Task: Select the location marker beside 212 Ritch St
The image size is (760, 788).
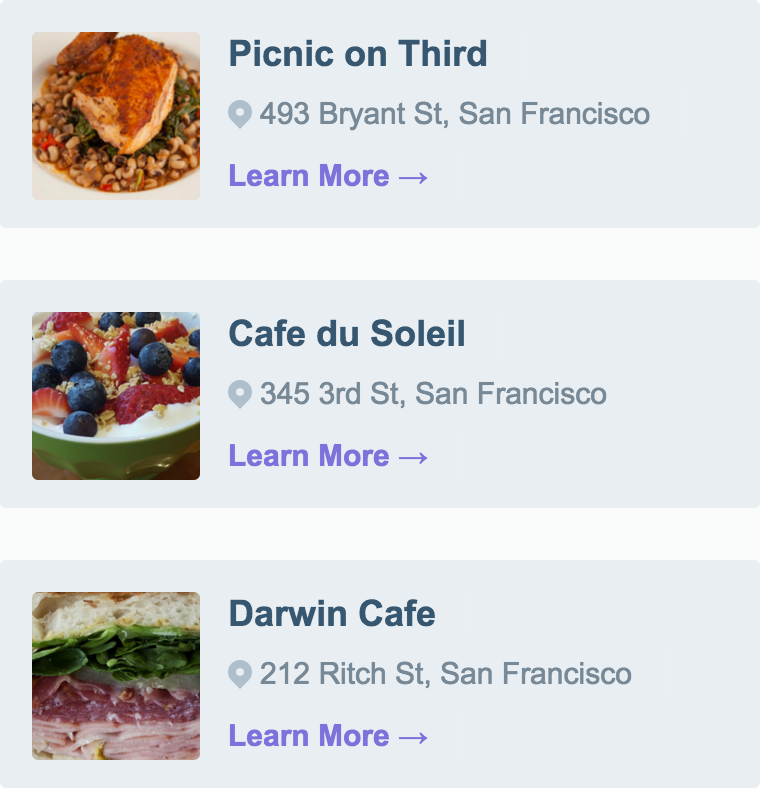Action: click(239, 674)
